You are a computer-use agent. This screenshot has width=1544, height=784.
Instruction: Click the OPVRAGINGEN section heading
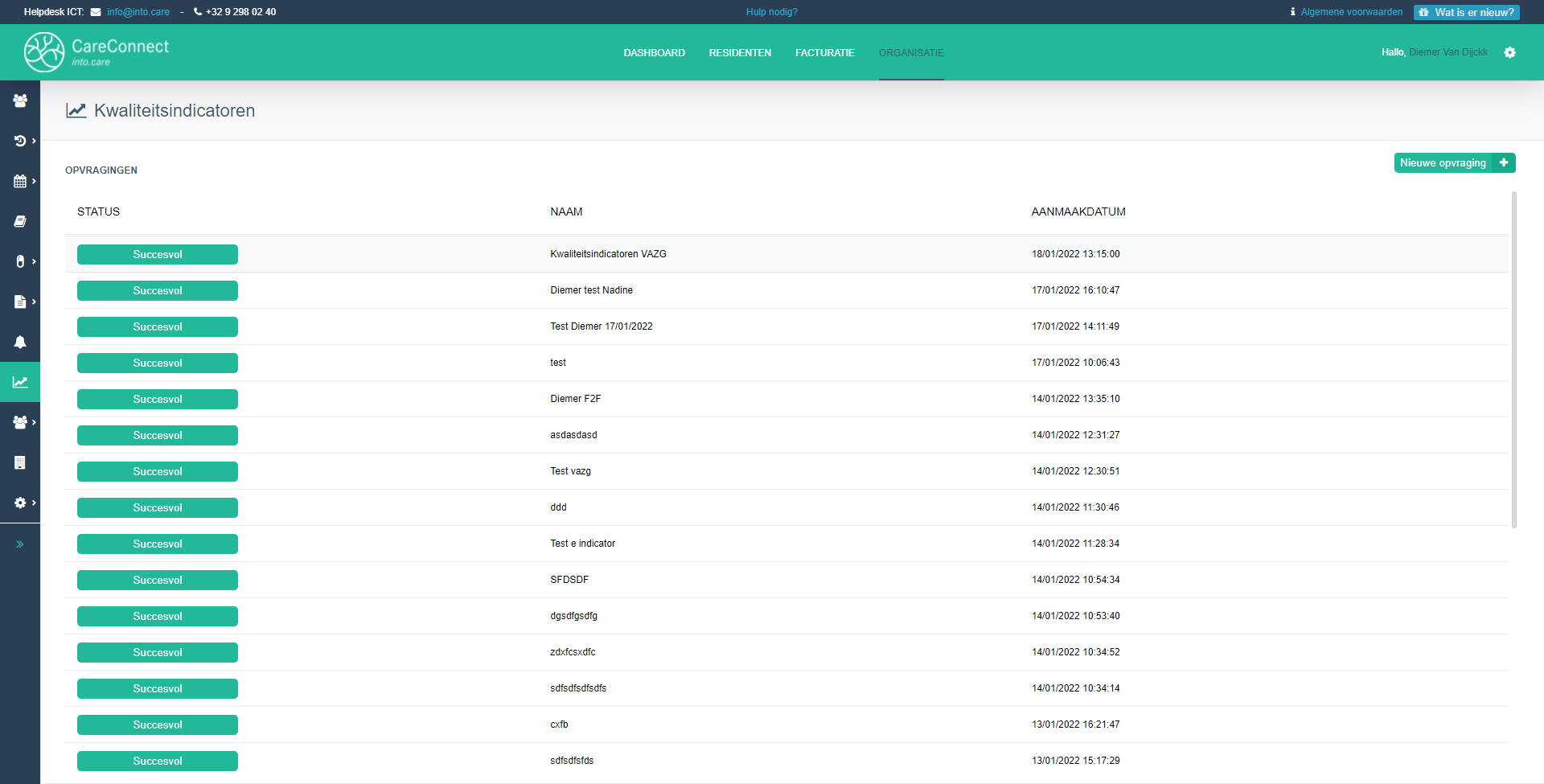(101, 170)
